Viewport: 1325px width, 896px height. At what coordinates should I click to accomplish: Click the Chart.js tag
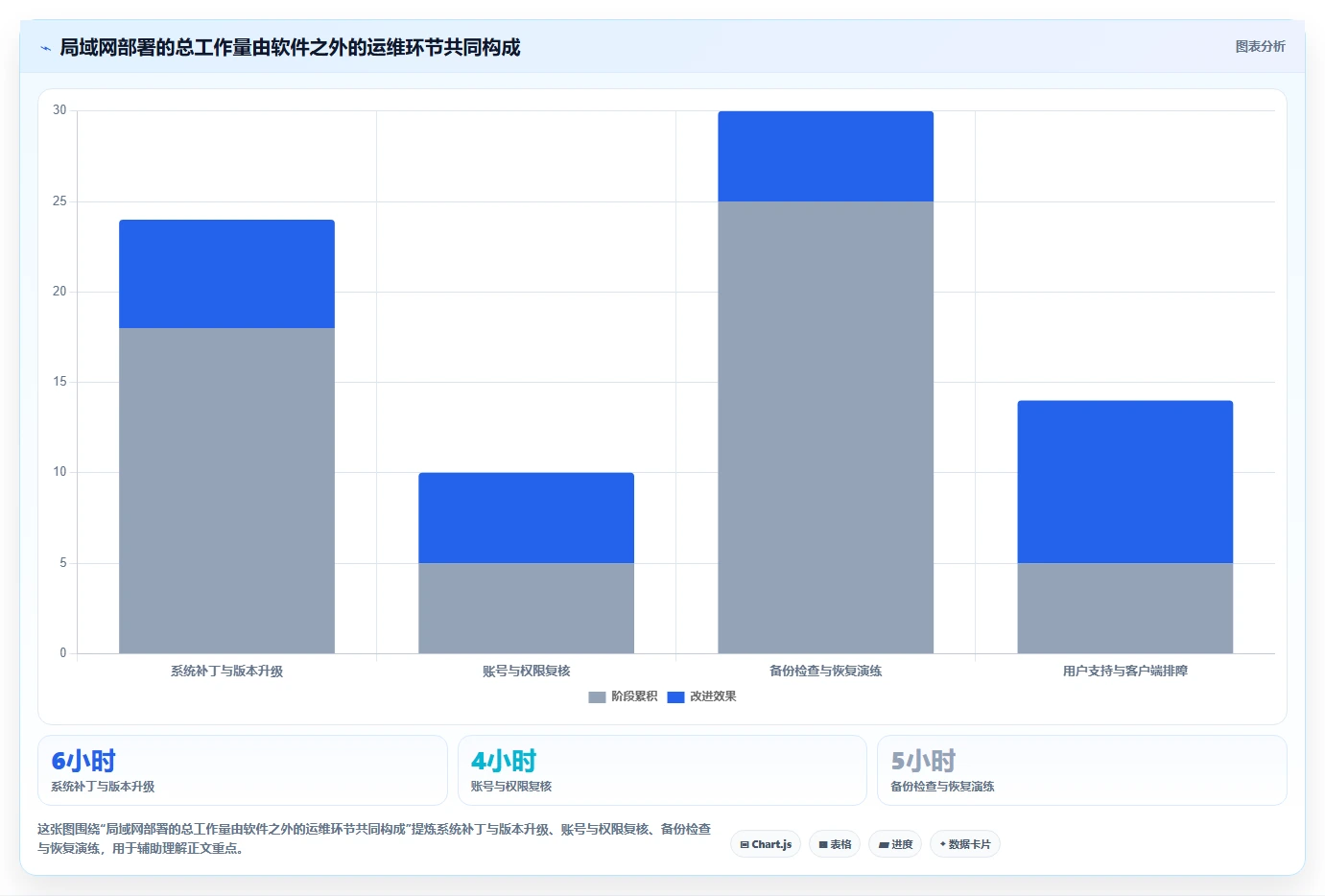click(766, 844)
